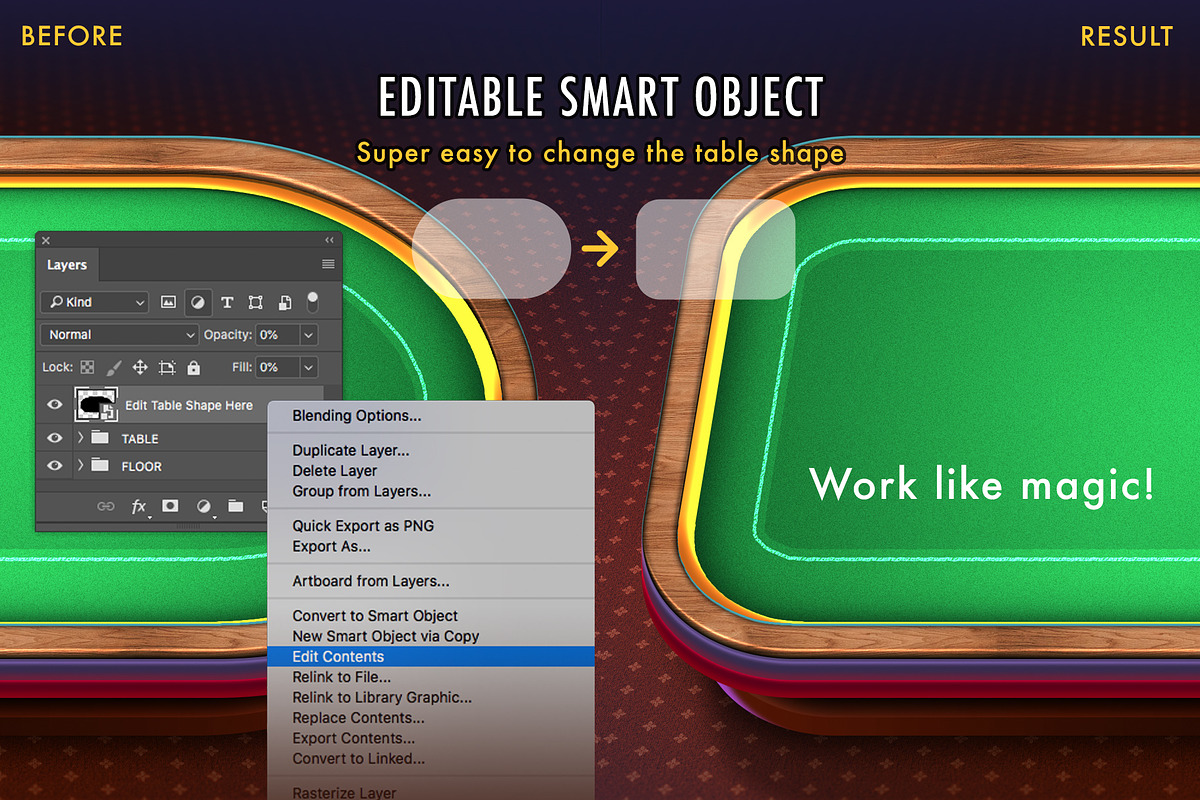This screenshot has width=1200, height=800.
Task: Expand the FLOOR group chevron
Action: pos(80,466)
